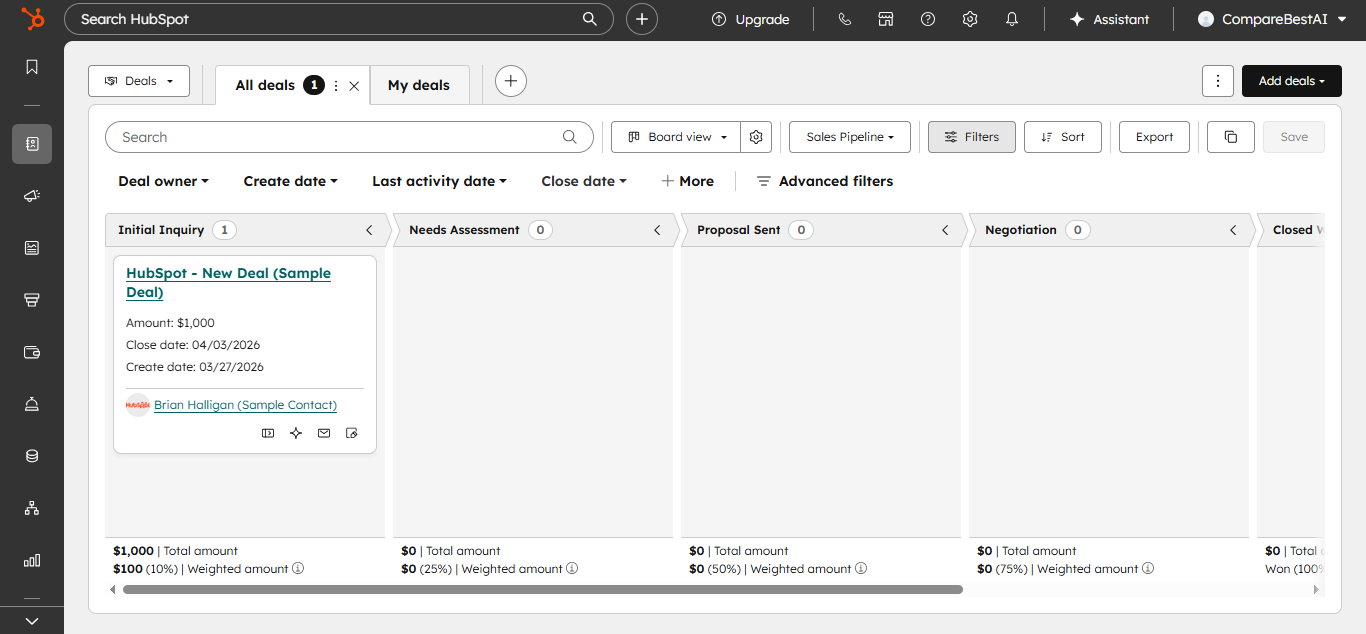Collapse the Negotiation column

(1233, 230)
